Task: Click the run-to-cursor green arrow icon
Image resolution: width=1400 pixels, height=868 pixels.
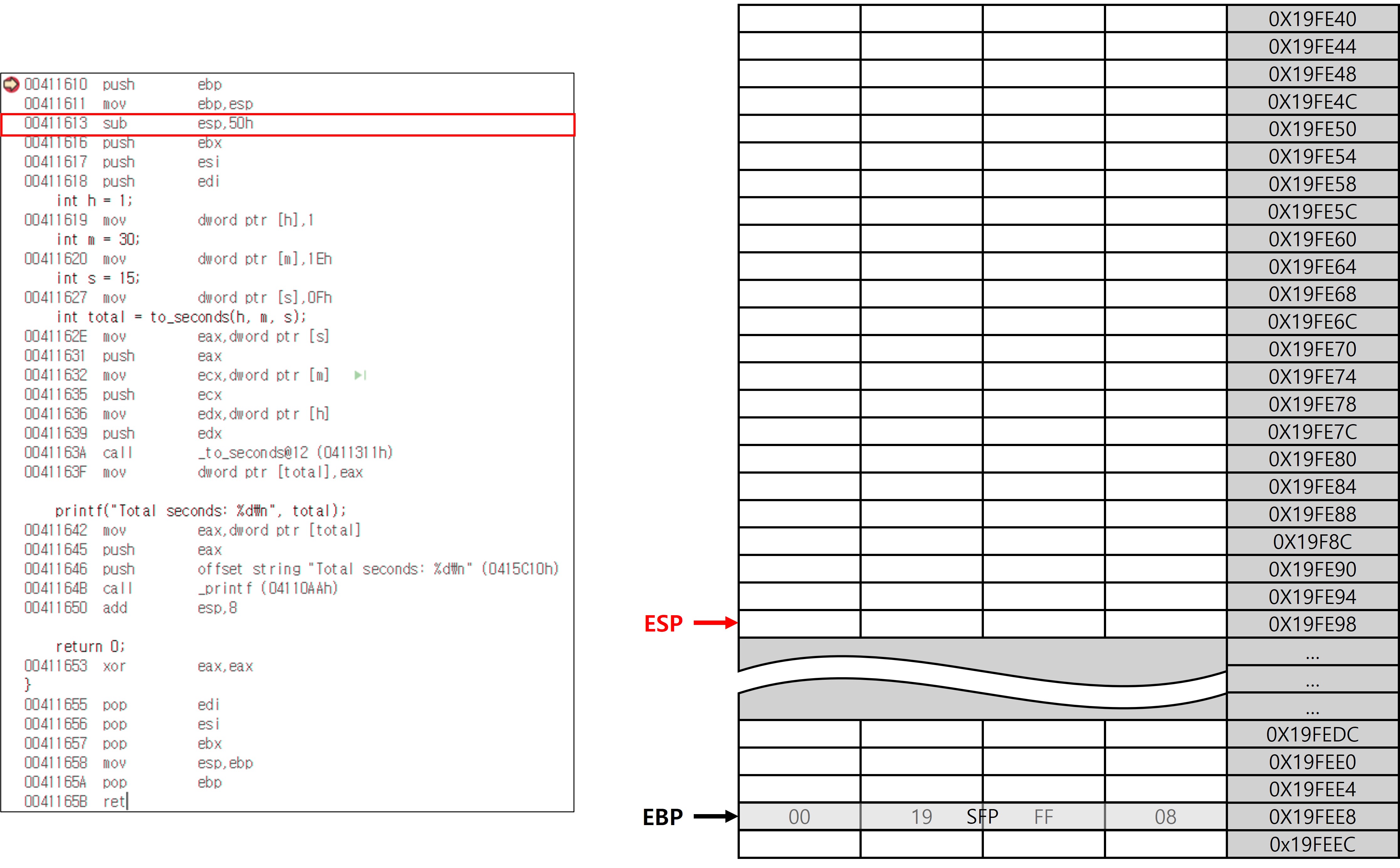Action: [x=360, y=375]
